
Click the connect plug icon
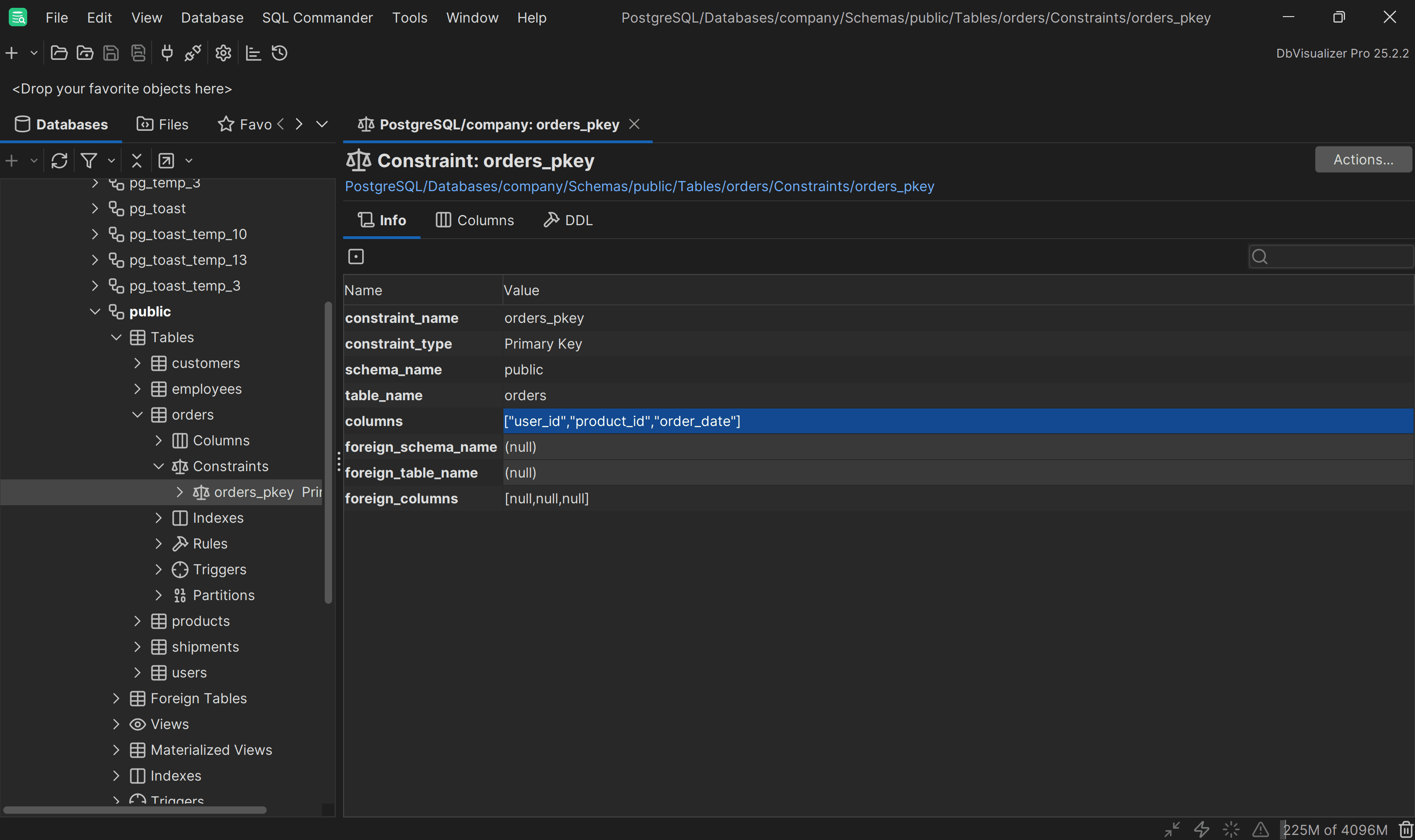pos(167,53)
